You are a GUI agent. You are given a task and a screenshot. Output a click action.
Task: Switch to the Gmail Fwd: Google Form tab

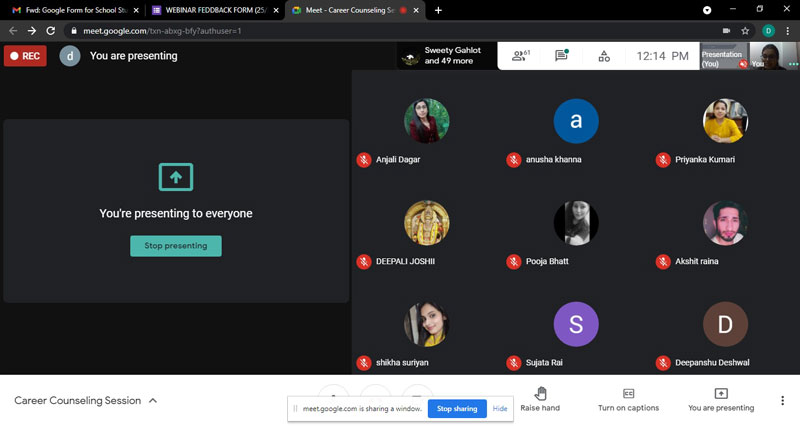pyautogui.click(x=70, y=10)
